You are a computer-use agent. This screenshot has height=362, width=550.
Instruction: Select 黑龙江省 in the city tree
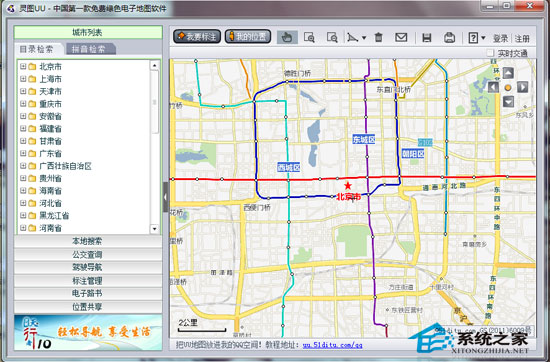click(x=54, y=216)
